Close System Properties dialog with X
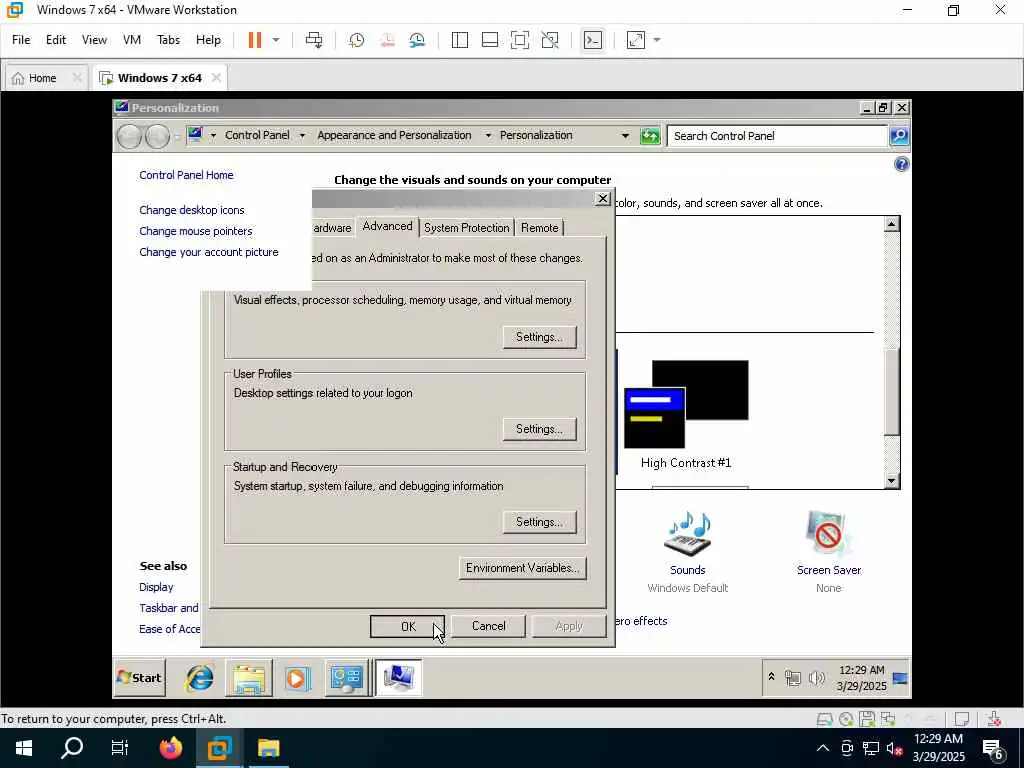Viewport: 1024px width, 768px height. [603, 199]
